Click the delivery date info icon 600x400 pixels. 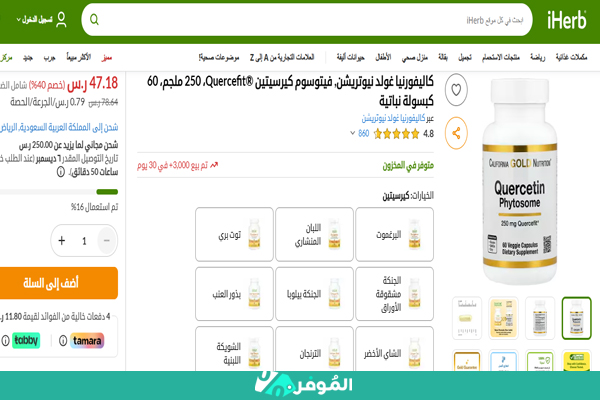click(x=61, y=172)
